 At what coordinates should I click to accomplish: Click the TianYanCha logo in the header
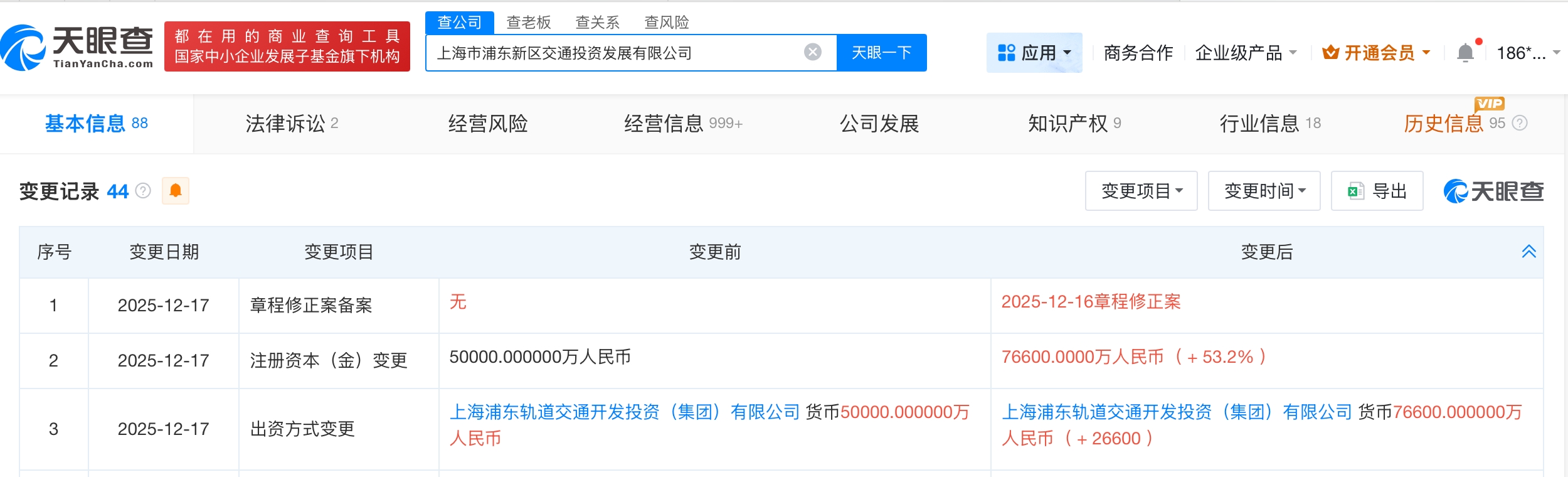77,48
